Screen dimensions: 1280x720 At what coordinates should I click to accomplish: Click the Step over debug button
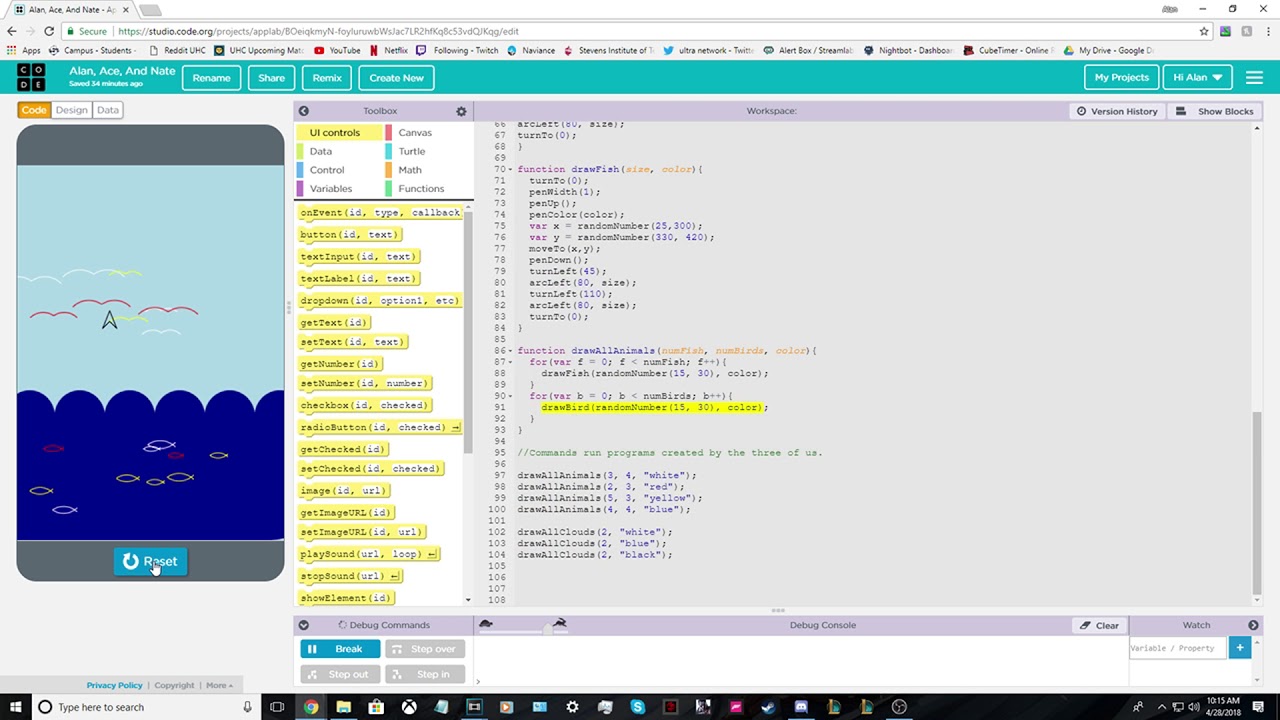(x=424, y=649)
